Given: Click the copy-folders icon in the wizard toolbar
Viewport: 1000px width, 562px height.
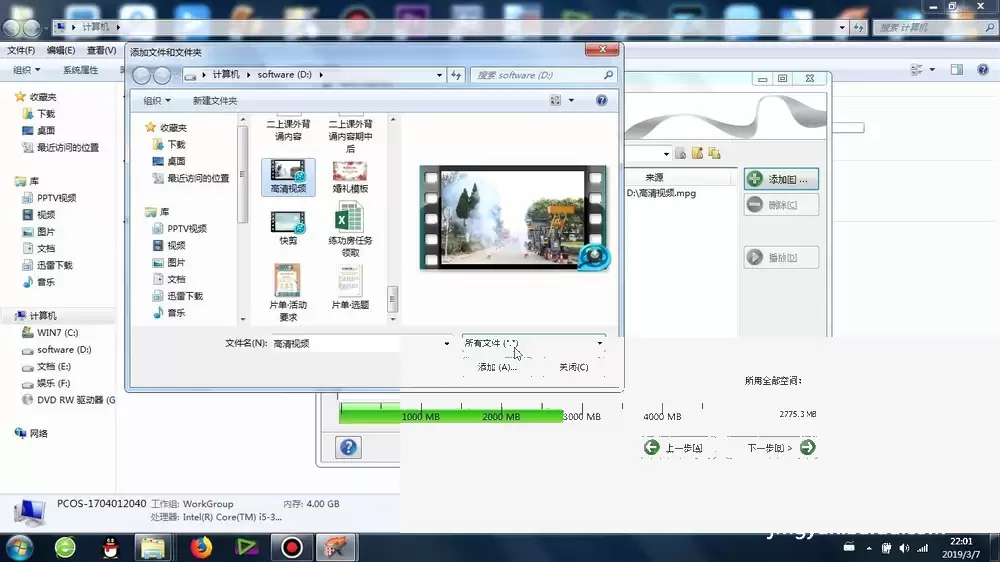Looking at the screenshot, I should pyautogui.click(x=714, y=153).
